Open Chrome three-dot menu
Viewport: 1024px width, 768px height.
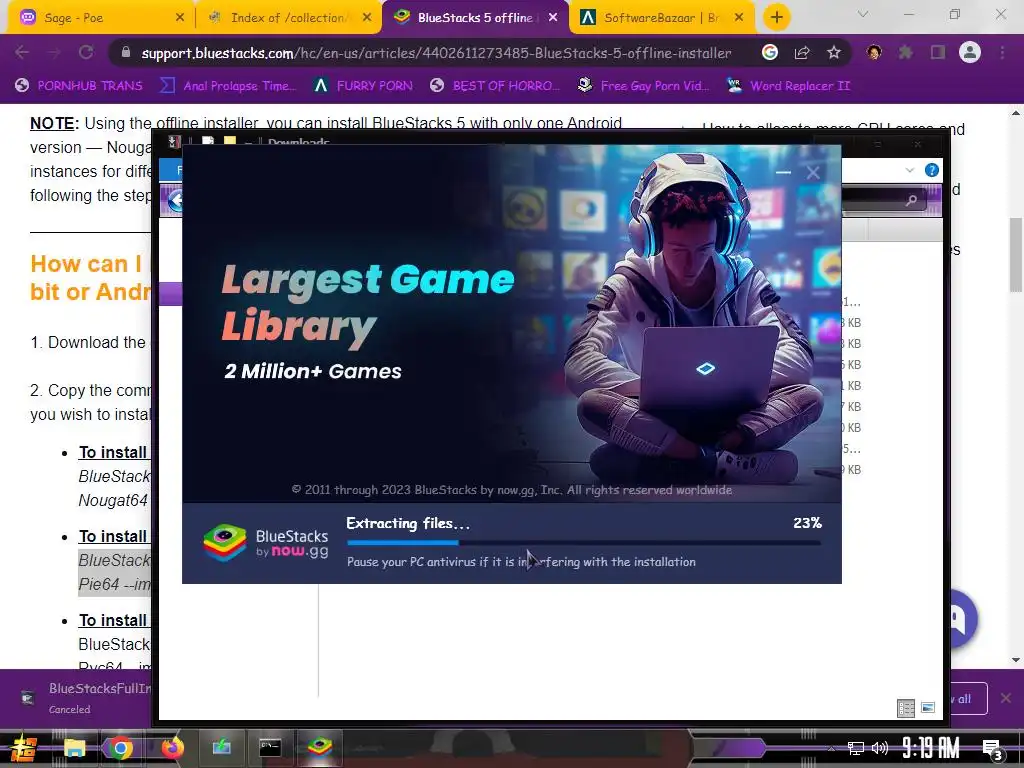(x=1002, y=52)
